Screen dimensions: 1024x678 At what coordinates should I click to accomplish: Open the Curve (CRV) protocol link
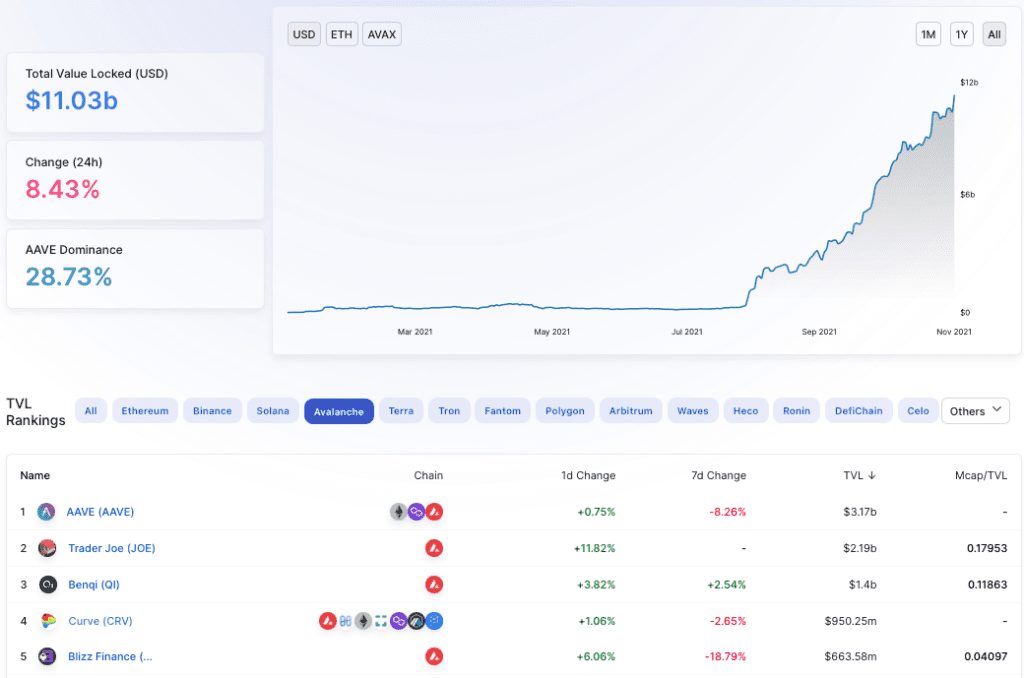[x=100, y=621]
